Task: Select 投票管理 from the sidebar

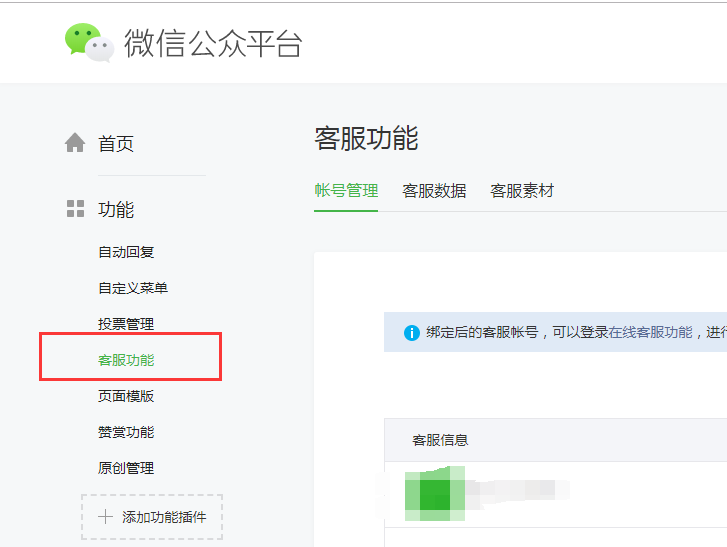Action: coord(126,324)
